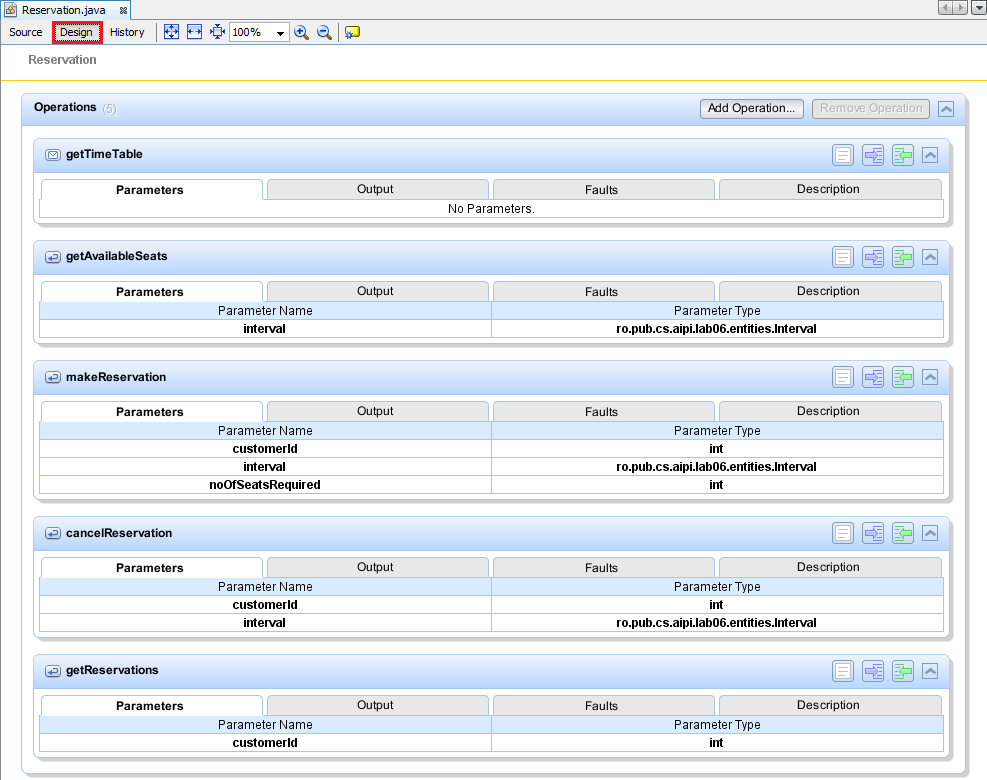Collapse the getAvailableSeats operation panel
Viewport: 987px width, 780px height.
pyautogui.click(x=930, y=257)
